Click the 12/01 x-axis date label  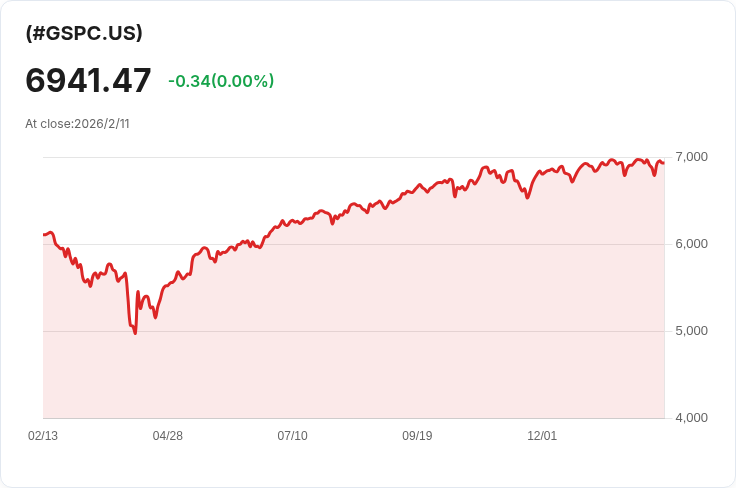click(542, 436)
